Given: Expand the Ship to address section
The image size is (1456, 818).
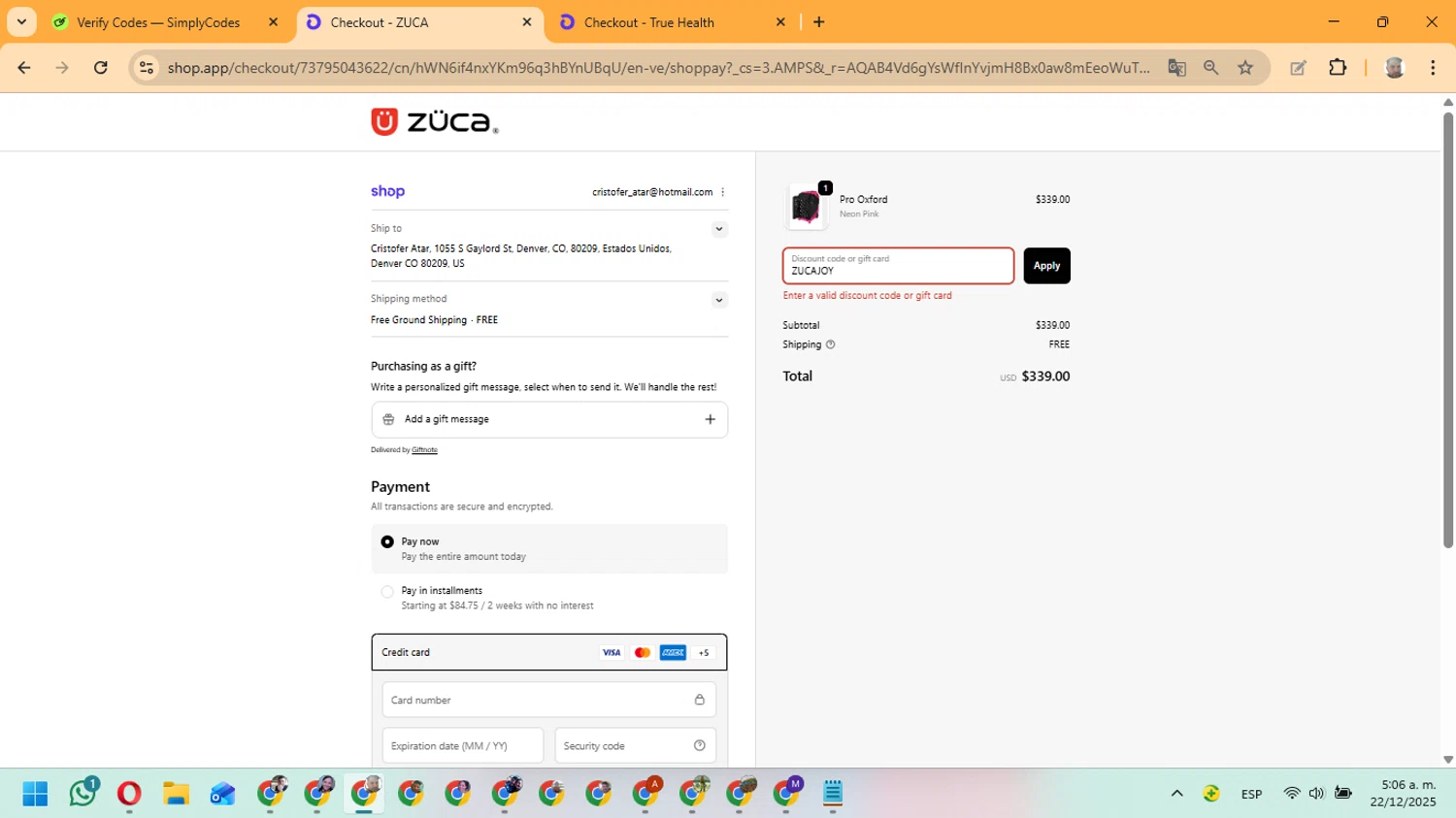Looking at the screenshot, I should (719, 230).
